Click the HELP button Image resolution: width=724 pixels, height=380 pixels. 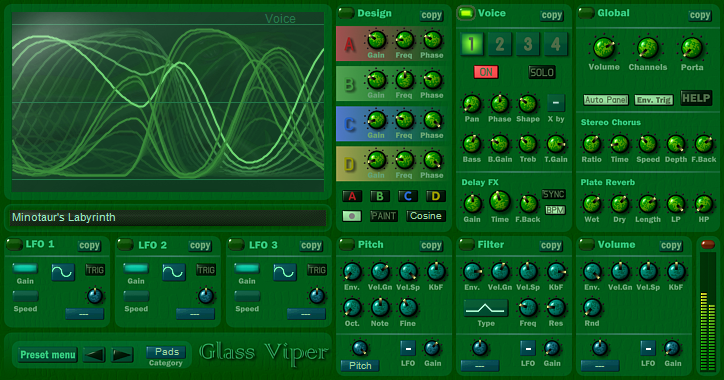[696, 98]
